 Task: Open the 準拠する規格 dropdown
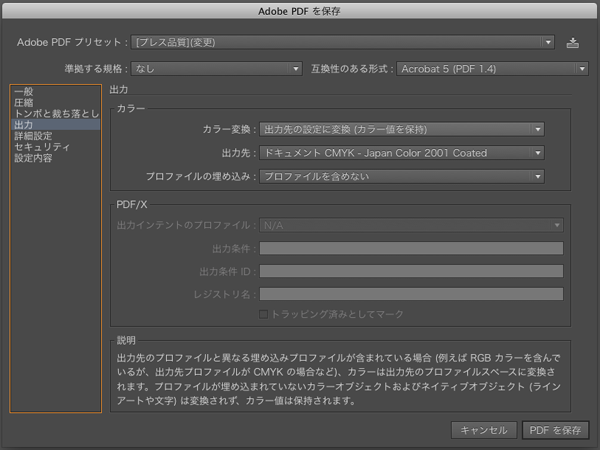click(x=217, y=69)
